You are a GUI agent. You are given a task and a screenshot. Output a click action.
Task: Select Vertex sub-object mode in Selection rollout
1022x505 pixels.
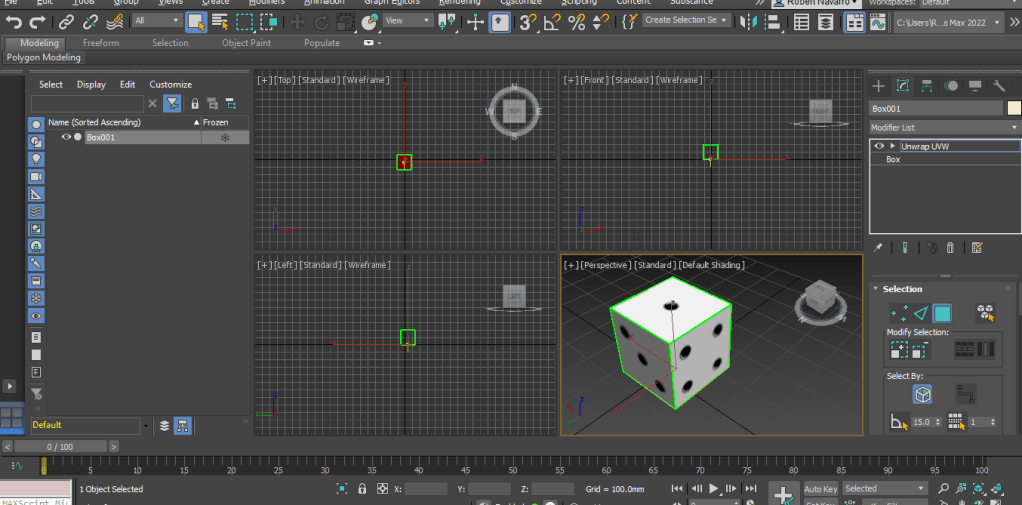pos(899,314)
